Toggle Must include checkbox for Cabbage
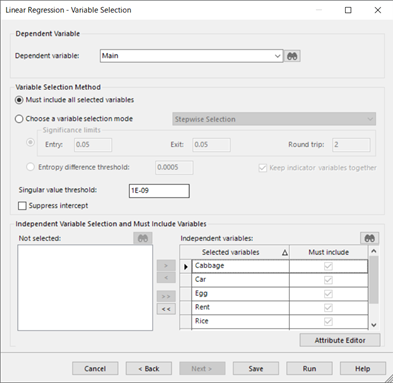Viewport: 393px width, 383px height. point(328,266)
